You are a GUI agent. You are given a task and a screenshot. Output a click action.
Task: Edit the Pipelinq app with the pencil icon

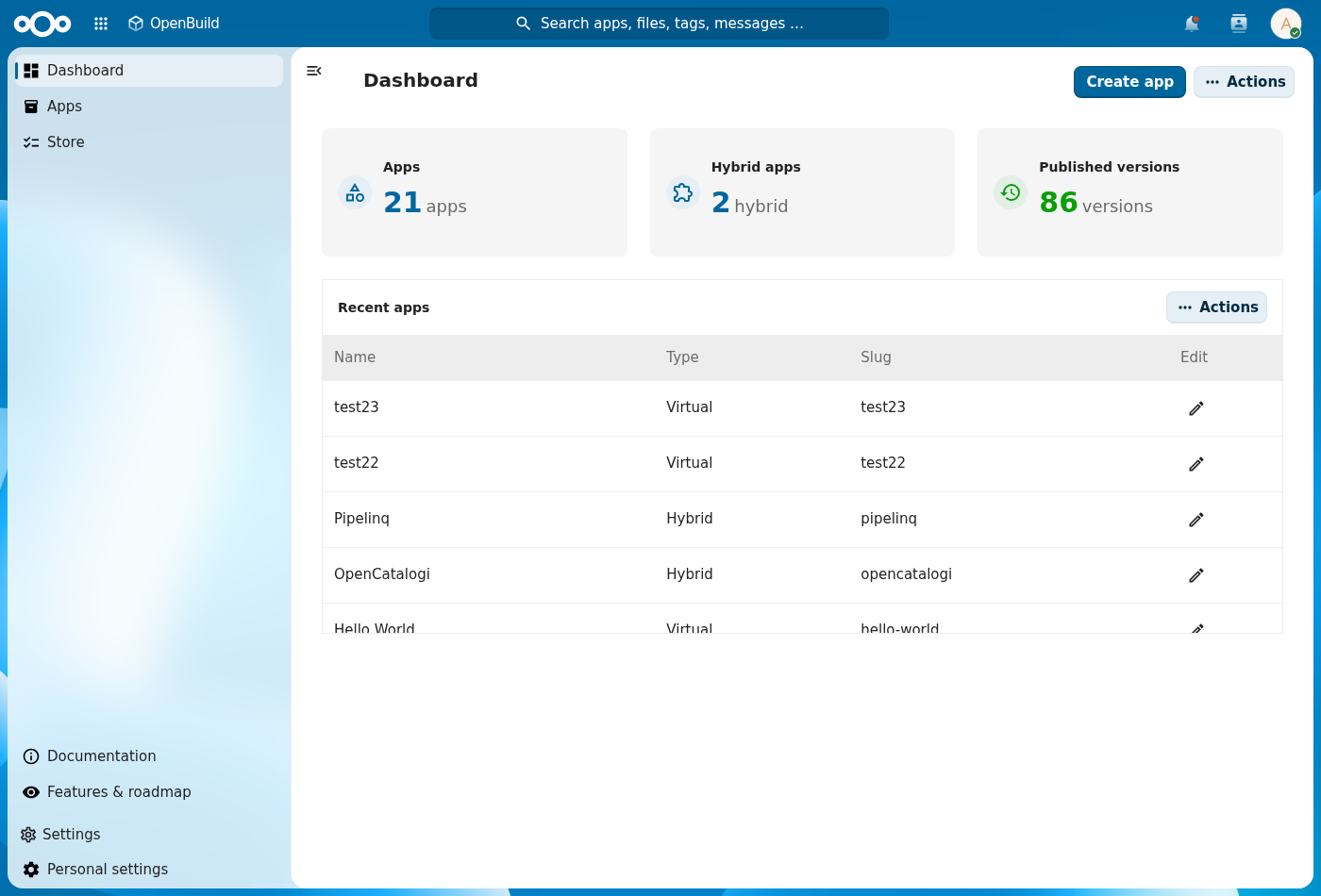tap(1196, 520)
